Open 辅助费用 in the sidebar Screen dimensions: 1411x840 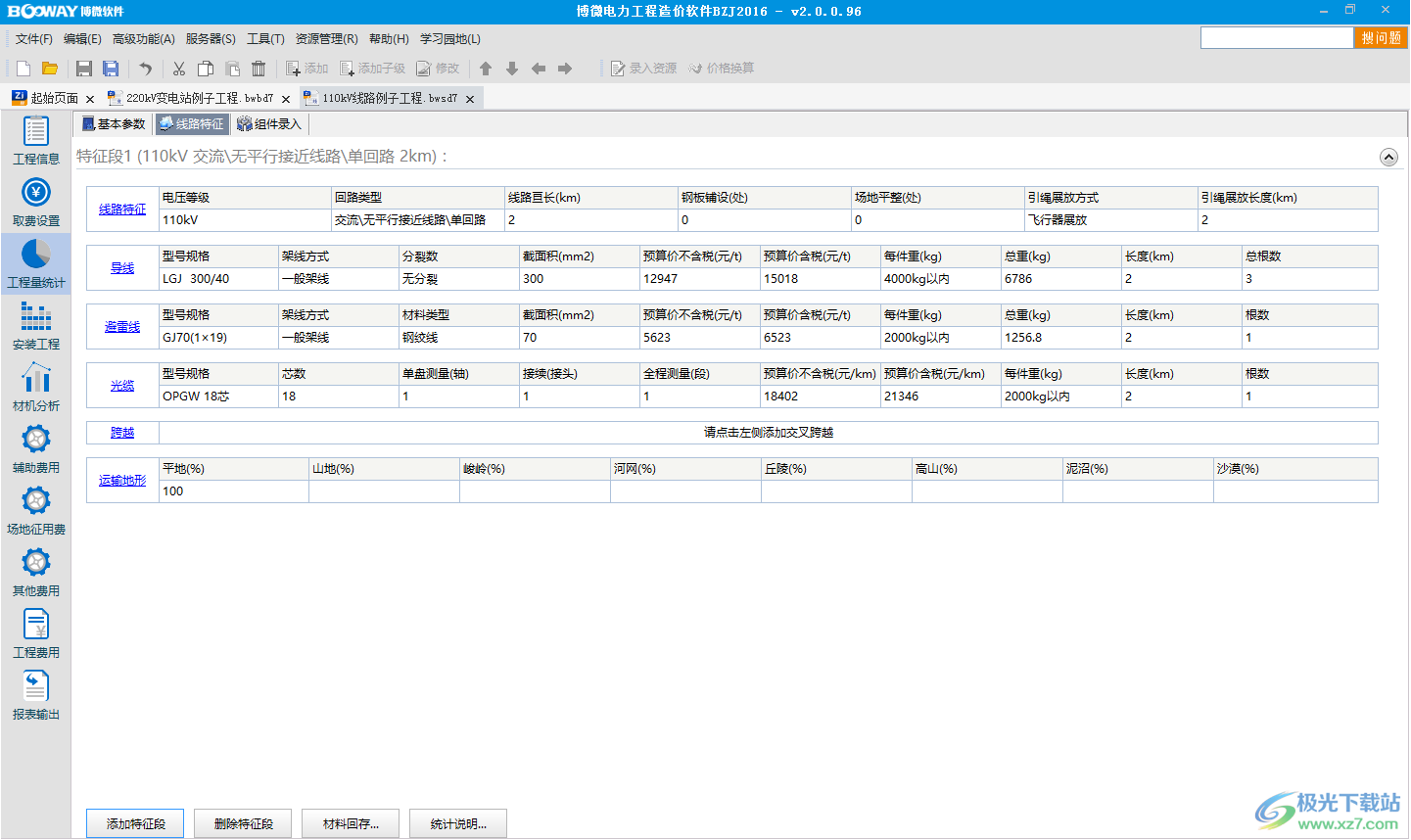[x=36, y=449]
